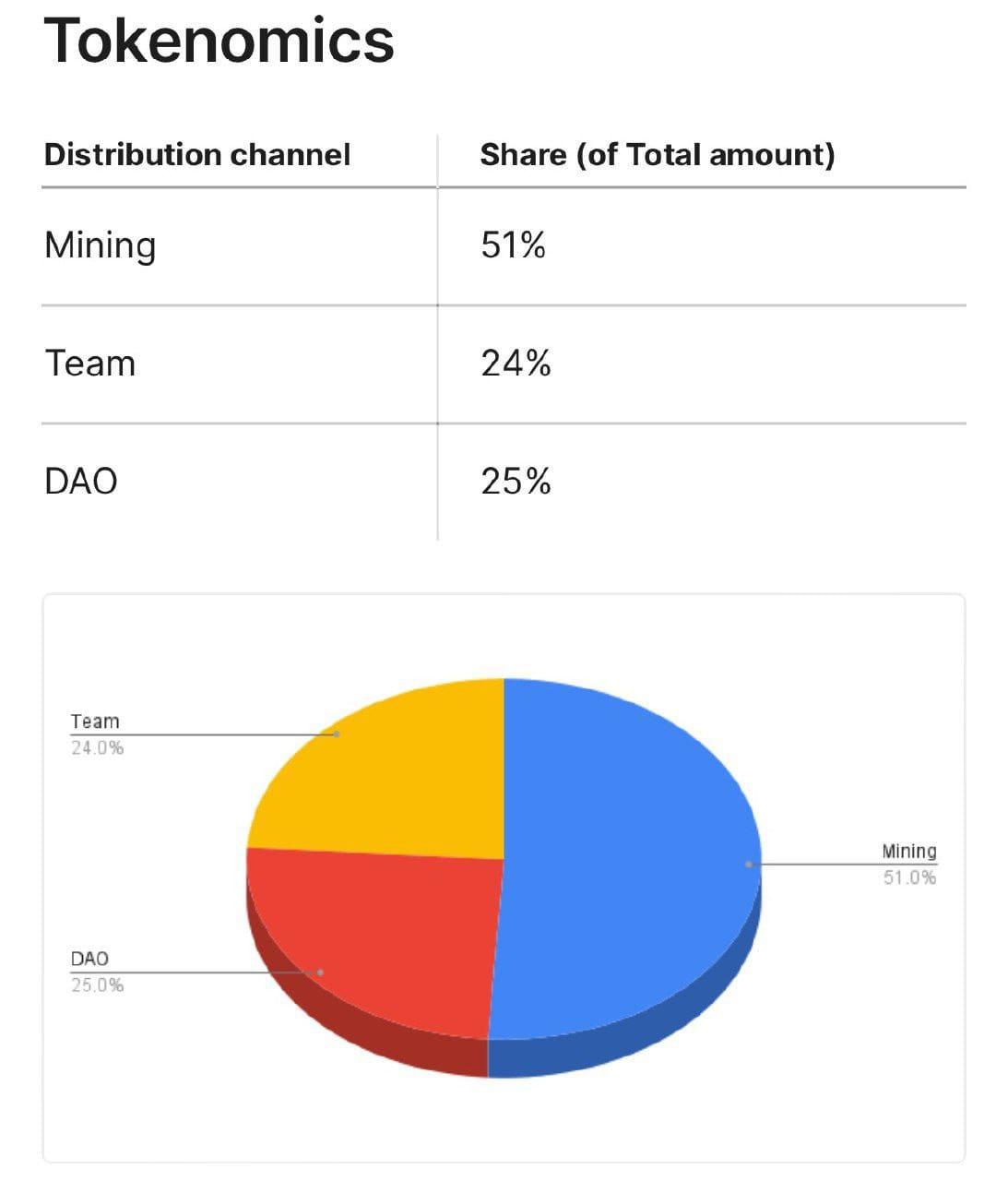The width and height of the screenshot is (1008, 1181).
Task: Select the Team table row label
Action: click(89, 364)
